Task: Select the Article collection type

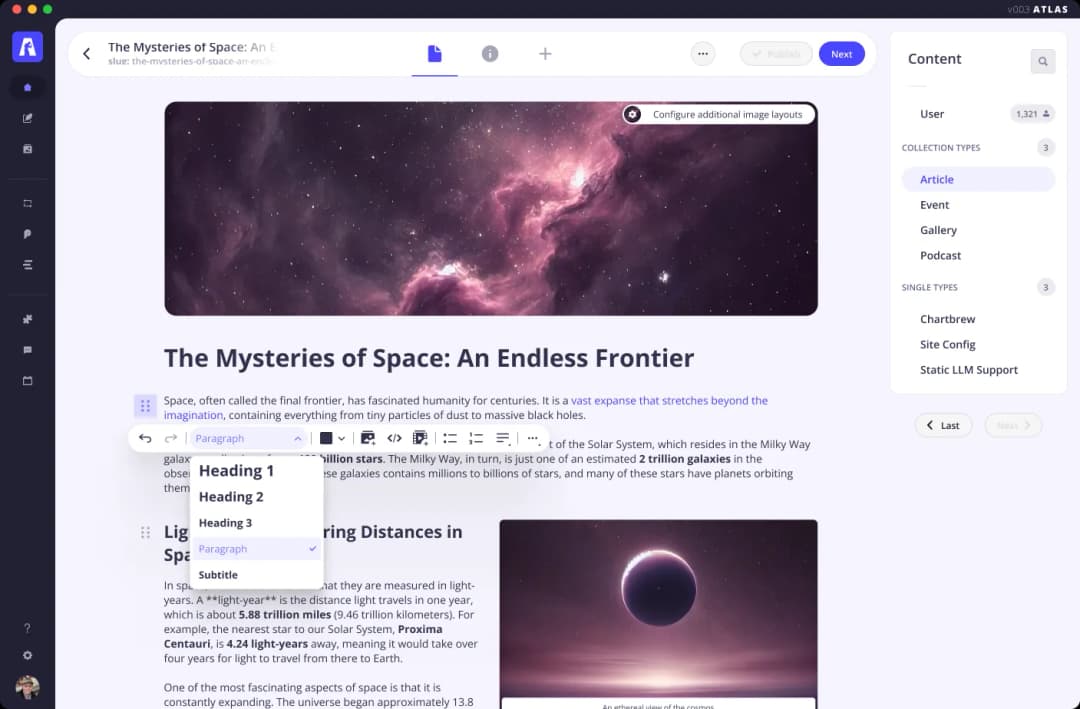Action: point(978,179)
